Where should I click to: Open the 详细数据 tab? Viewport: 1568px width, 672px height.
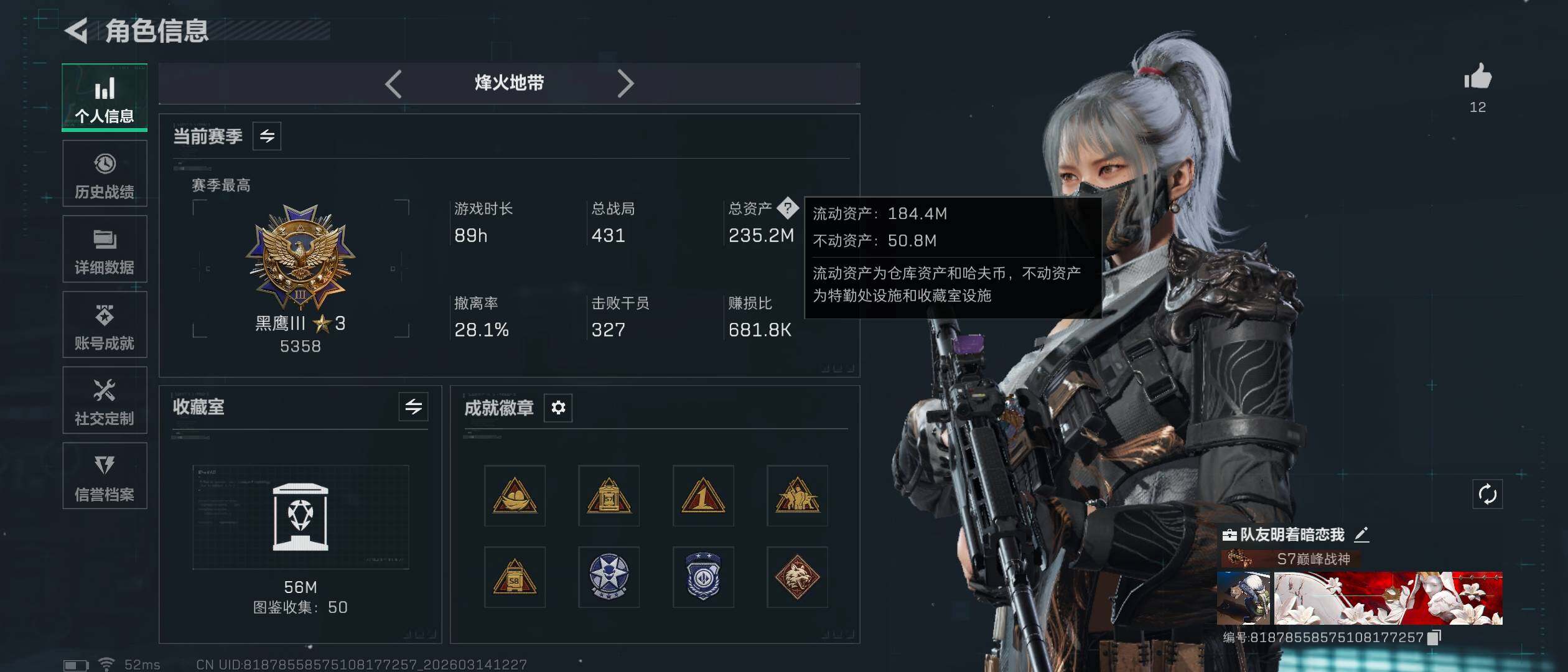(105, 249)
